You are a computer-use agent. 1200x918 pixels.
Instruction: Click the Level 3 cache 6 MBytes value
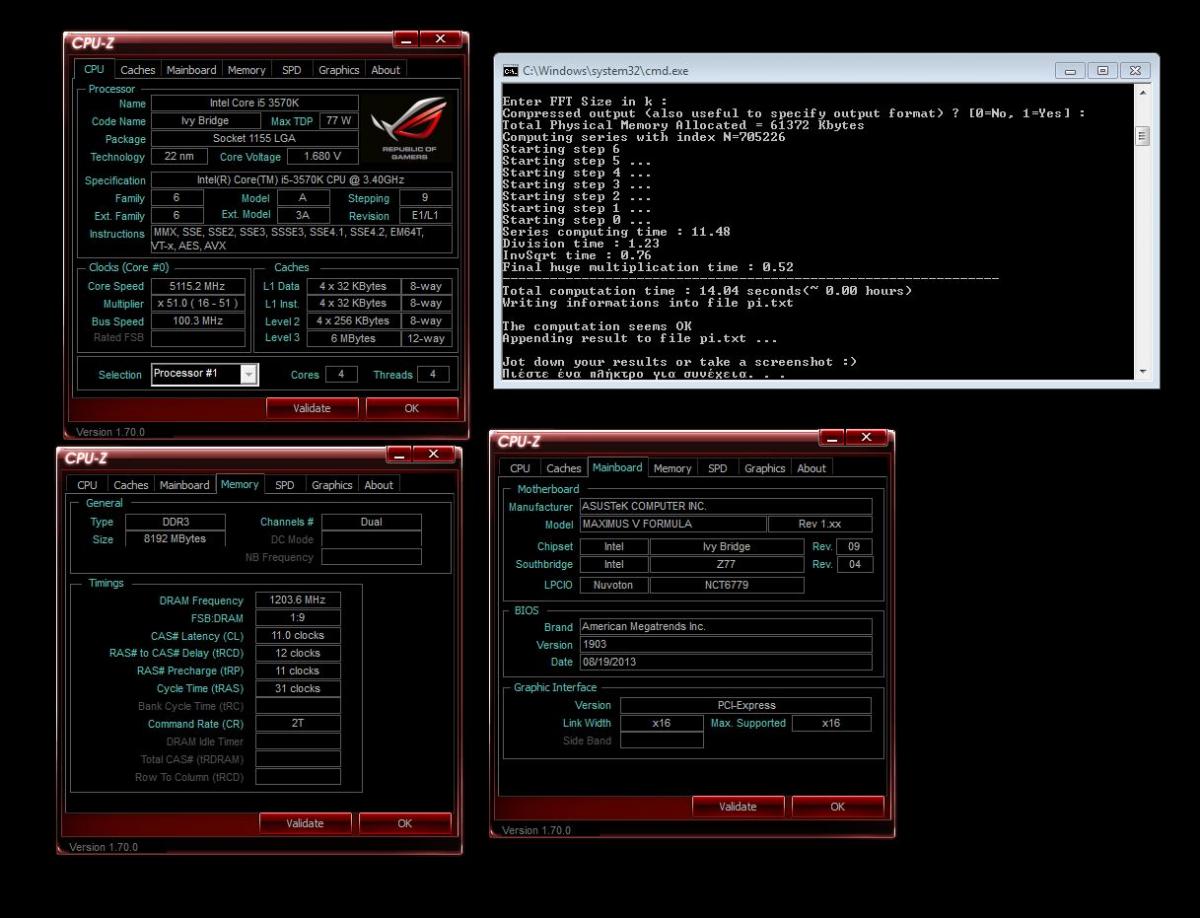354,338
